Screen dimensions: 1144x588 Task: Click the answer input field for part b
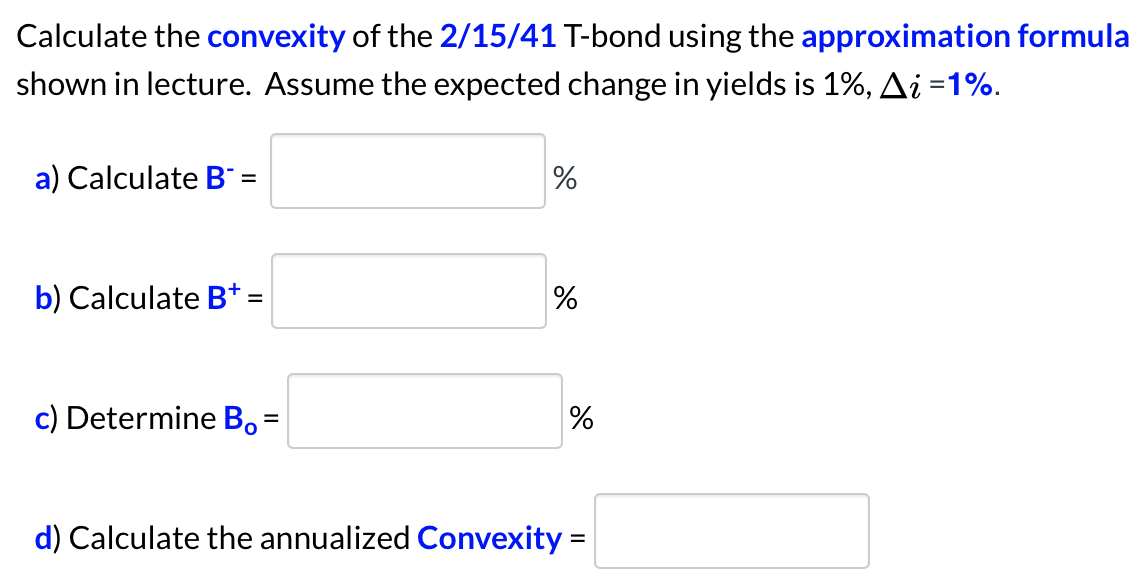click(408, 292)
